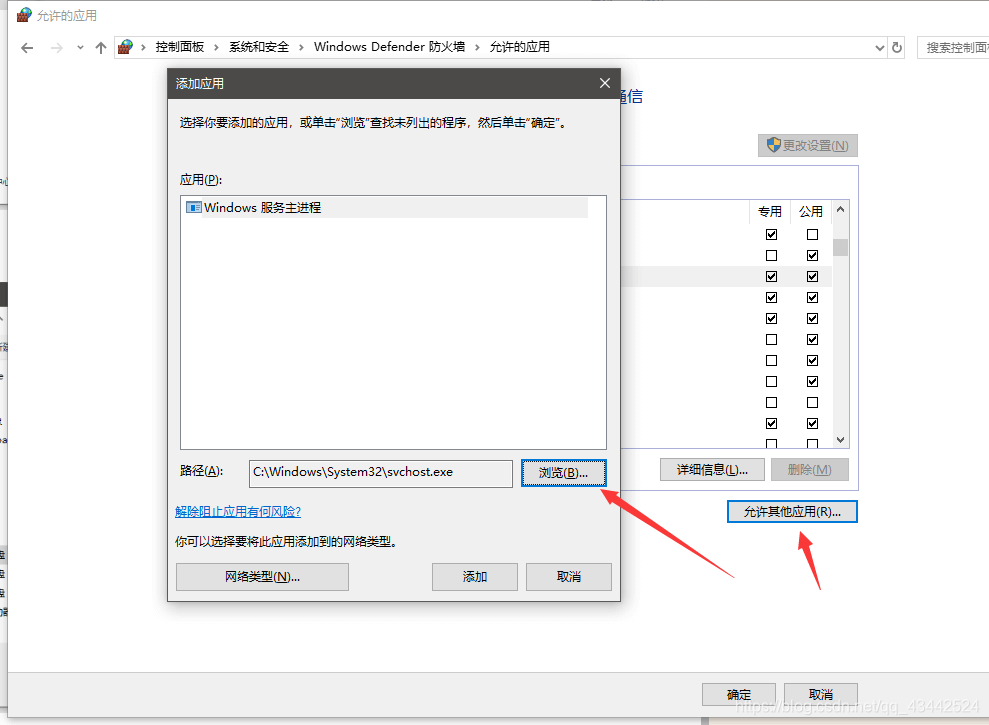The height and width of the screenshot is (725, 989).
Task: Click the 公用 column header
Action: pos(811,211)
